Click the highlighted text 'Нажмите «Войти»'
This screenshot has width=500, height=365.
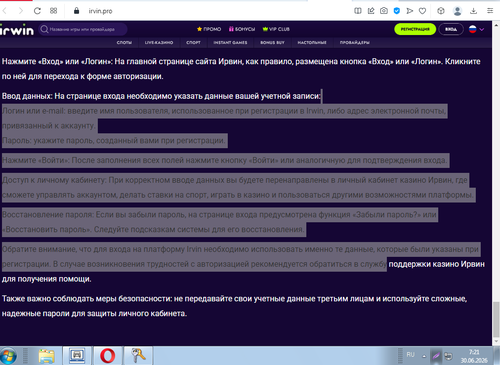point(35,160)
